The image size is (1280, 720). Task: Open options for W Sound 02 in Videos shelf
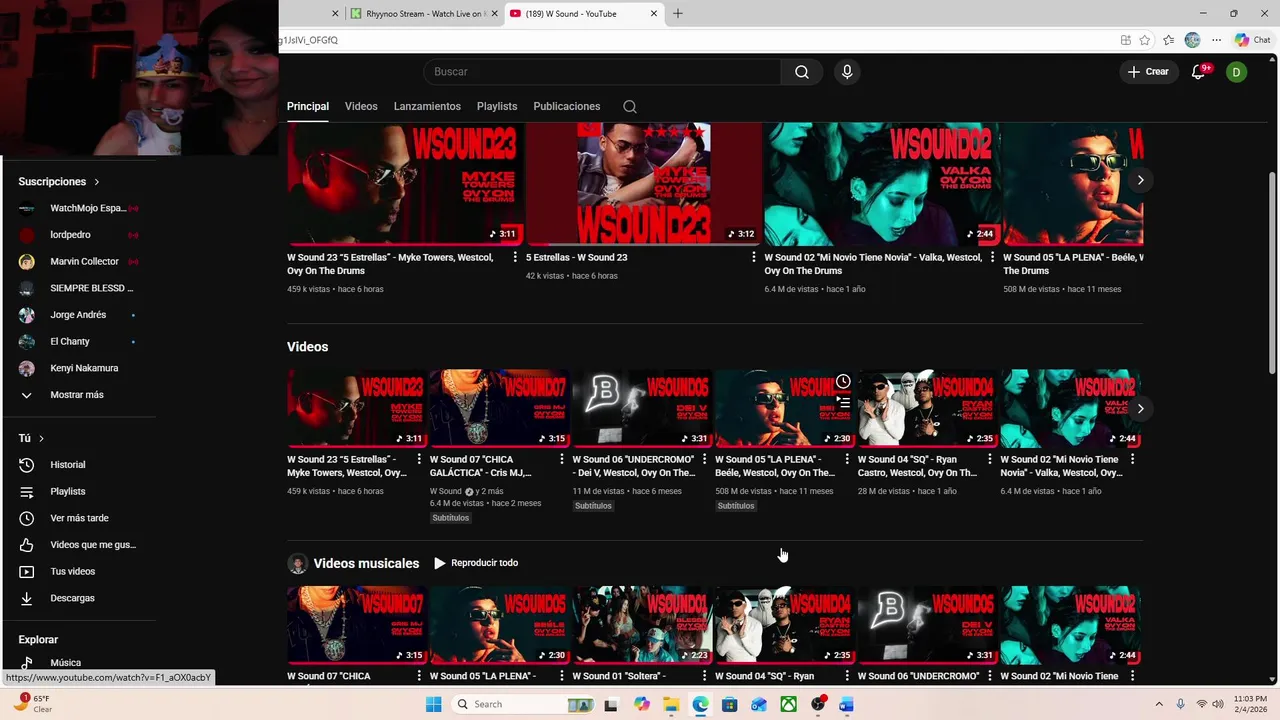(1132, 460)
